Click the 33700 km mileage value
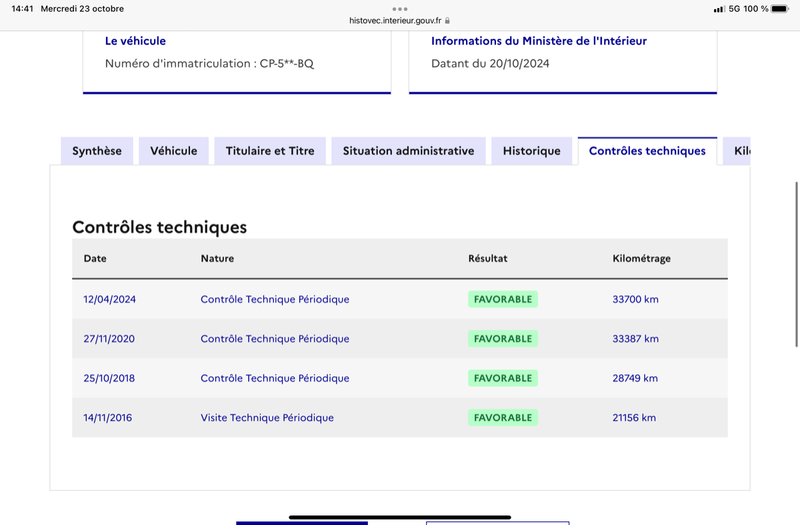800x525 pixels. (x=635, y=299)
